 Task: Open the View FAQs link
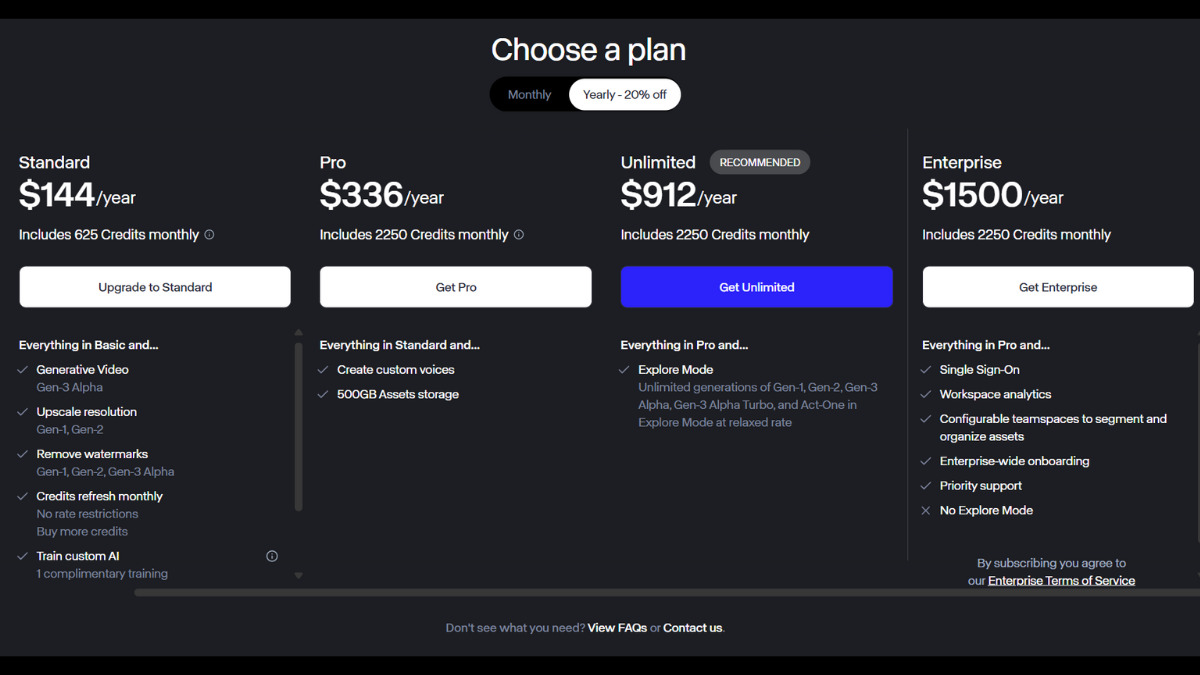(x=617, y=628)
